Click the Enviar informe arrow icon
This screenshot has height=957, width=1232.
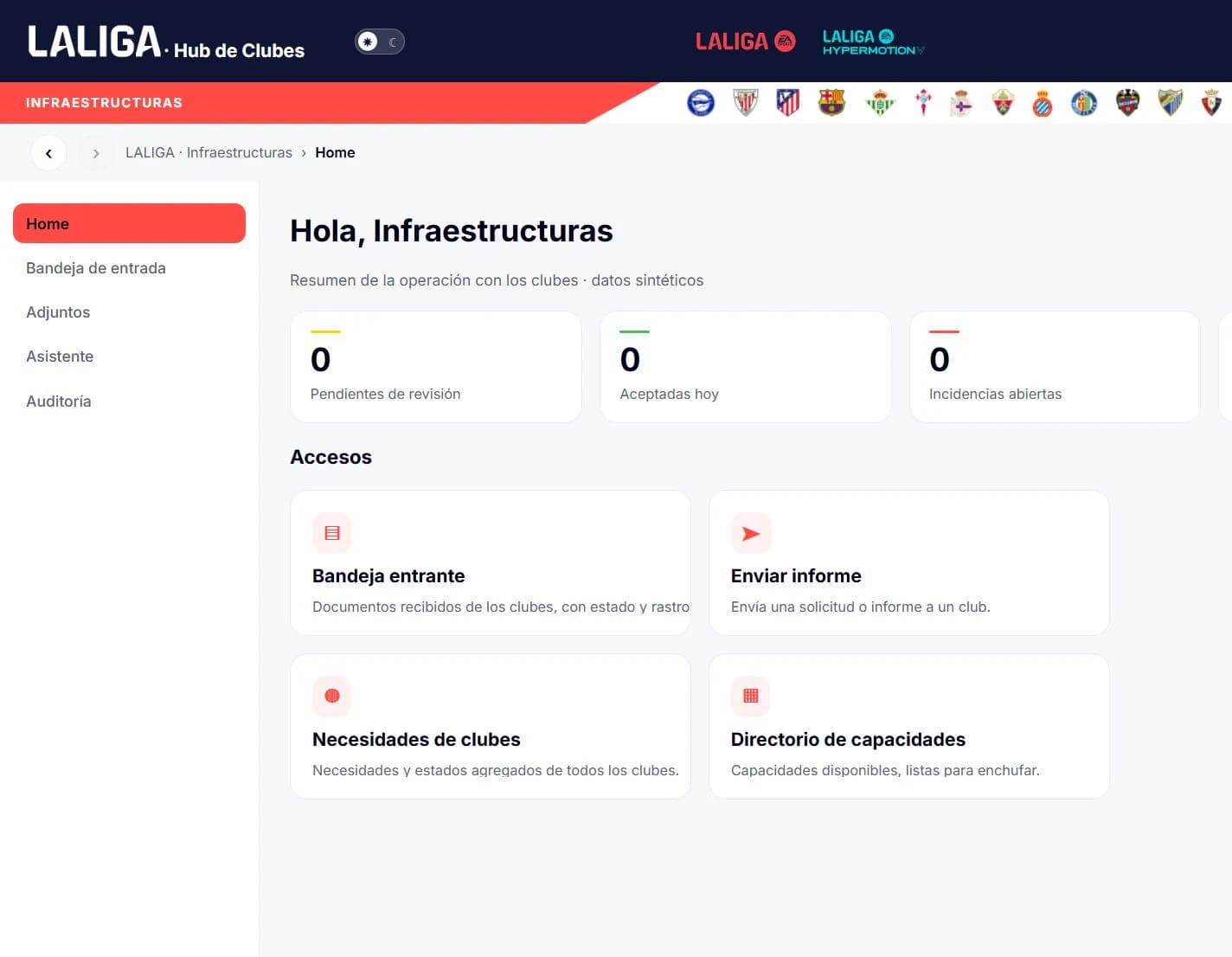pos(751,533)
